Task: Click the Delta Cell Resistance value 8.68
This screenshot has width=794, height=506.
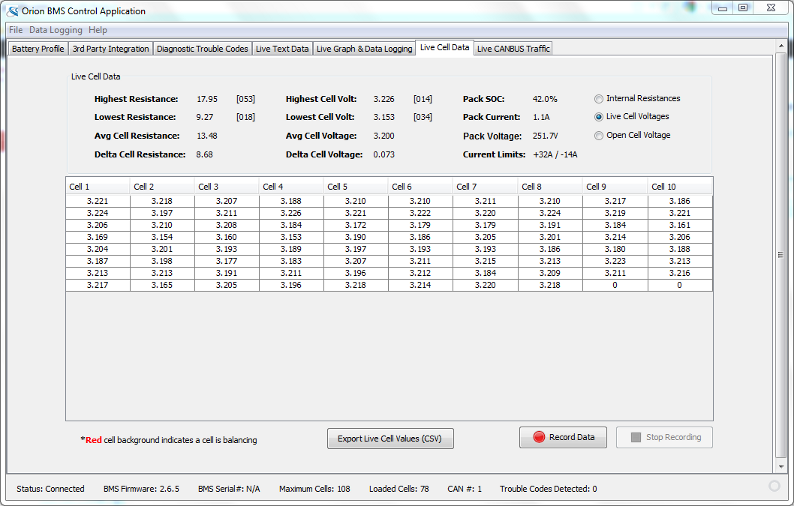Action: tap(205, 154)
